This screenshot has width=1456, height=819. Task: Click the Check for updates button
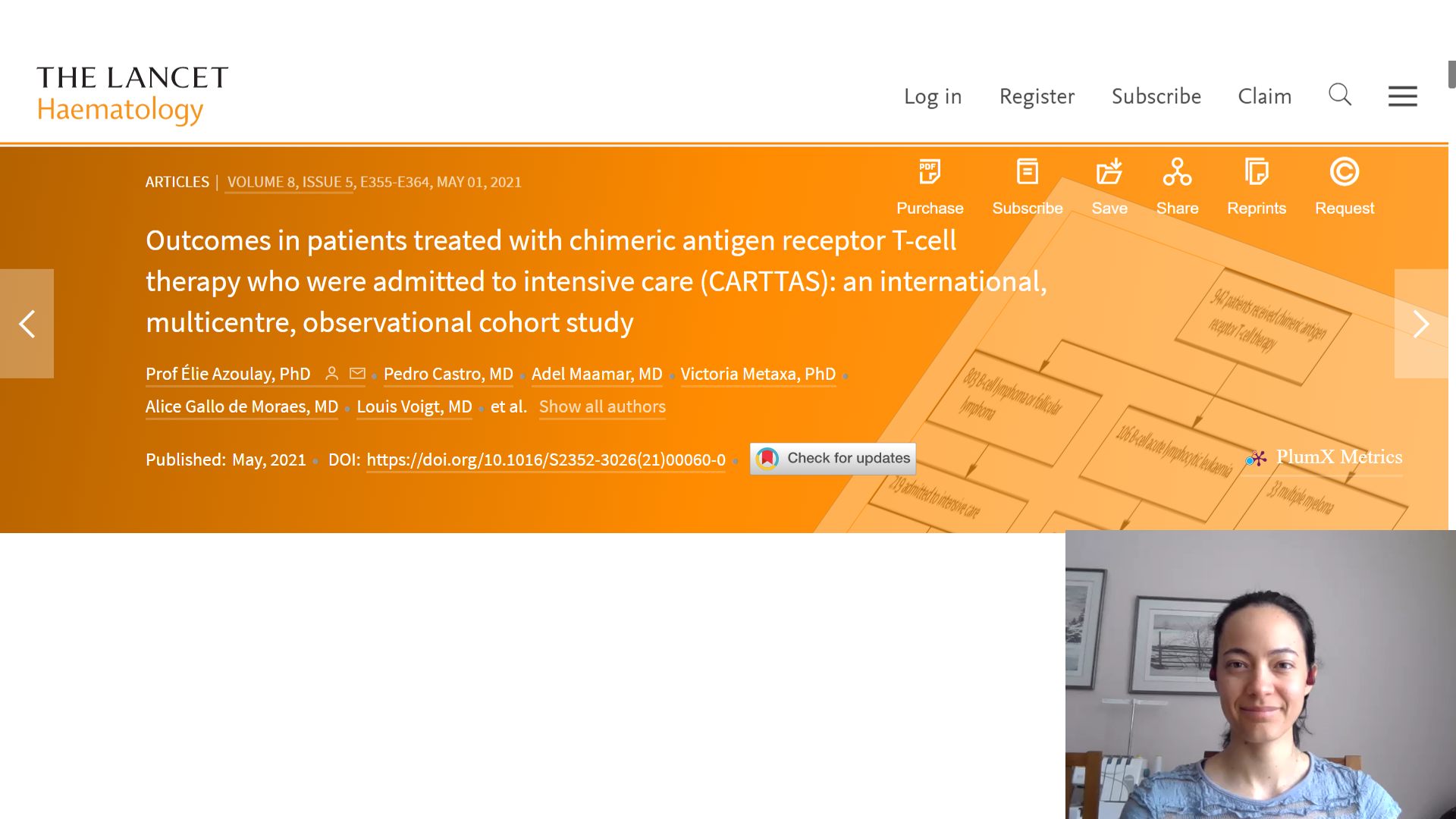tap(833, 459)
